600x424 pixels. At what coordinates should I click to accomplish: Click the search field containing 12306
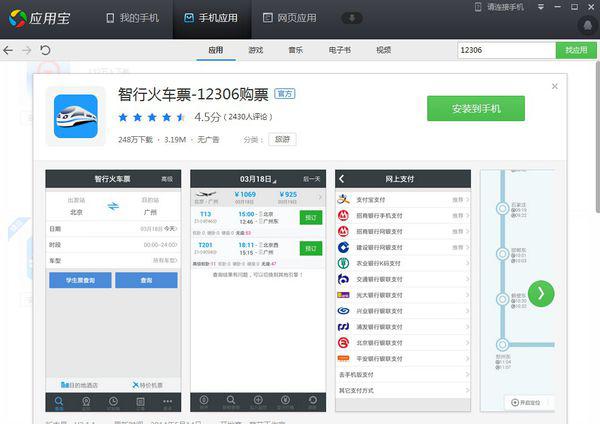pos(504,49)
